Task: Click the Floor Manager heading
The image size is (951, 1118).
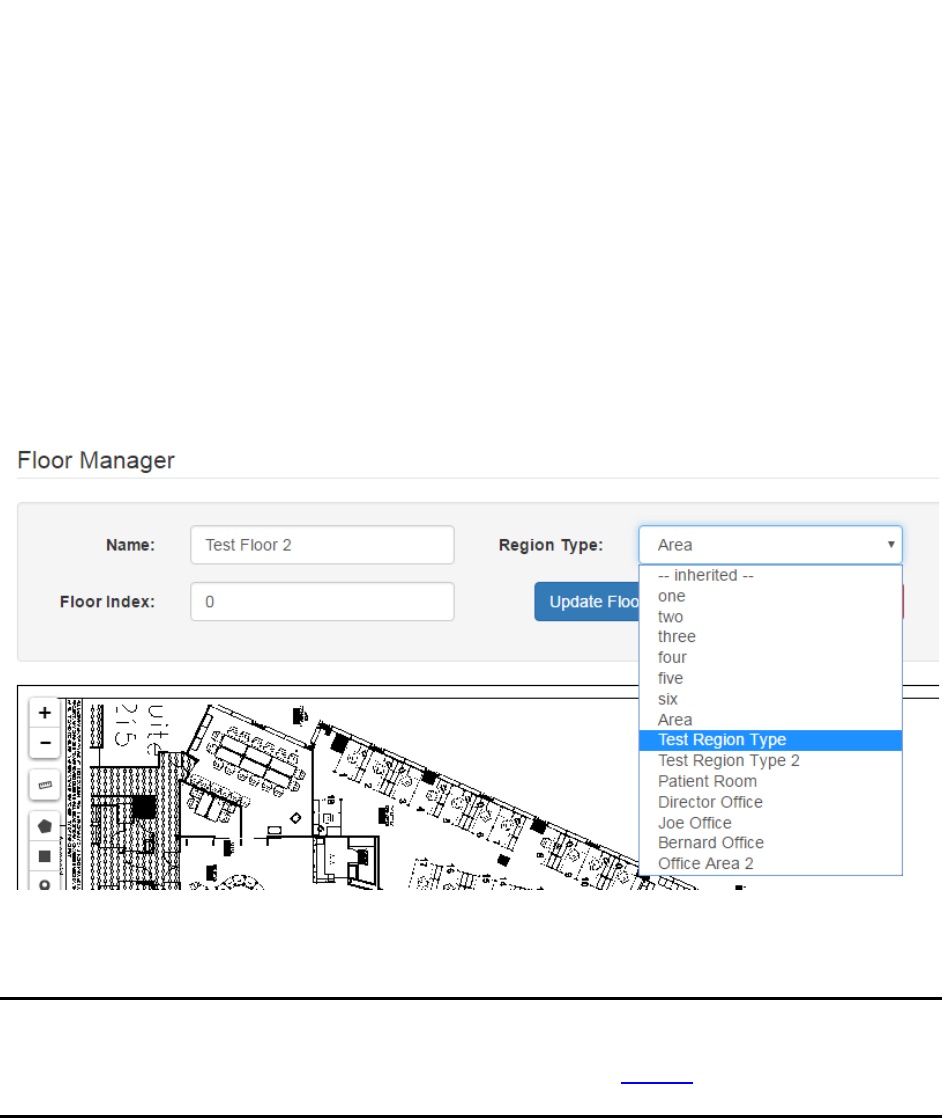Action: click(96, 461)
